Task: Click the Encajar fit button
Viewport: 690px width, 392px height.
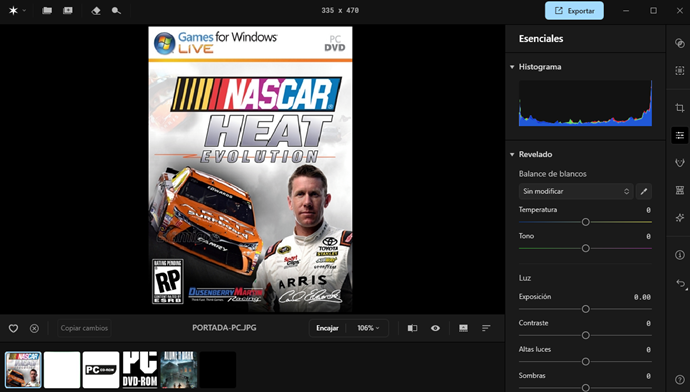Action: click(327, 328)
